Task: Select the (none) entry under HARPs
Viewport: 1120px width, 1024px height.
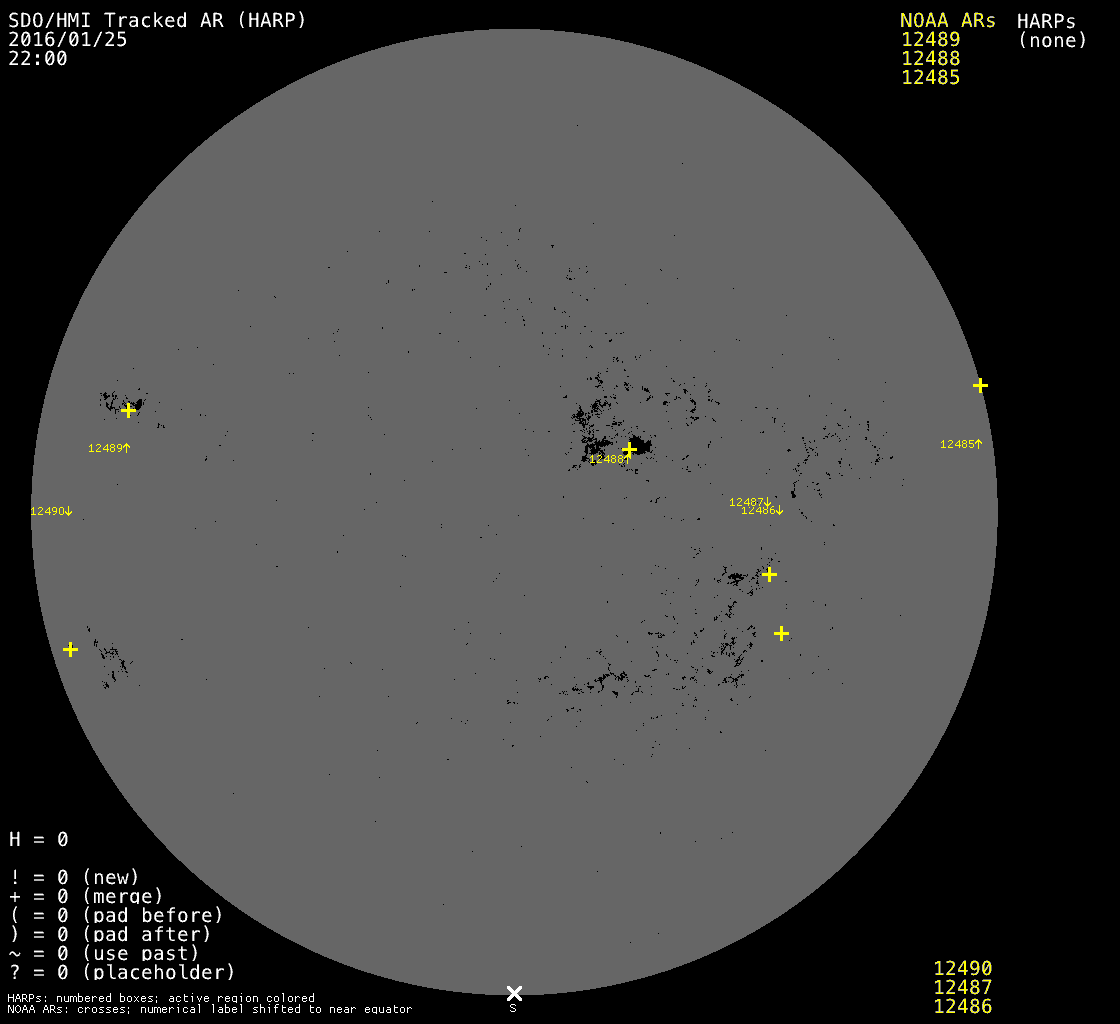Action: [x=1052, y=40]
